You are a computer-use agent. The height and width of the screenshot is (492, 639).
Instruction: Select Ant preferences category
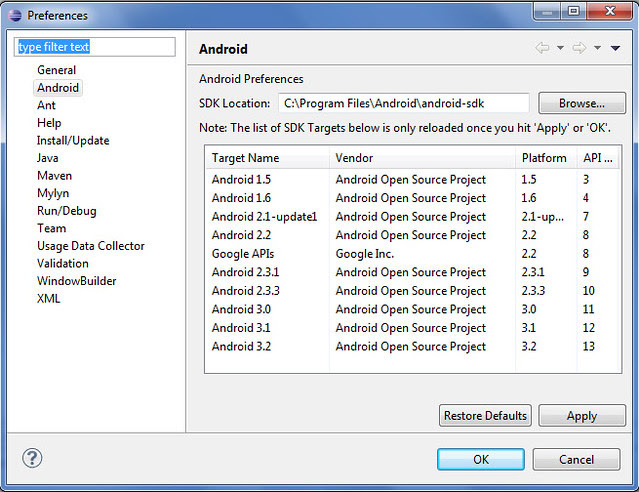click(x=46, y=105)
